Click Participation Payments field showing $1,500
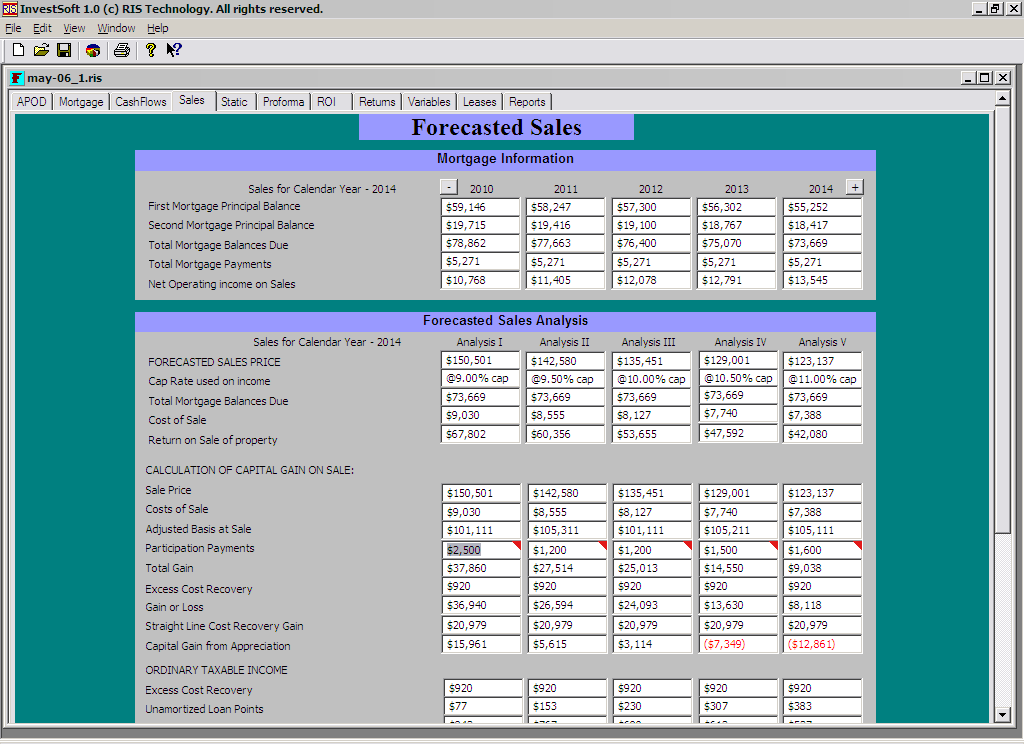The height and width of the screenshot is (744, 1024). [738, 550]
